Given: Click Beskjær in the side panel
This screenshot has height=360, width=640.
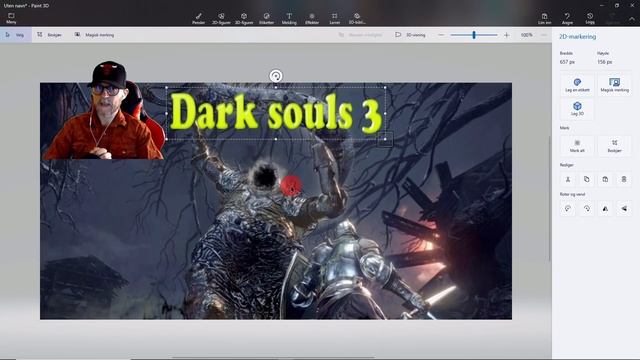Looking at the screenshot, I should tap(614, 146).
